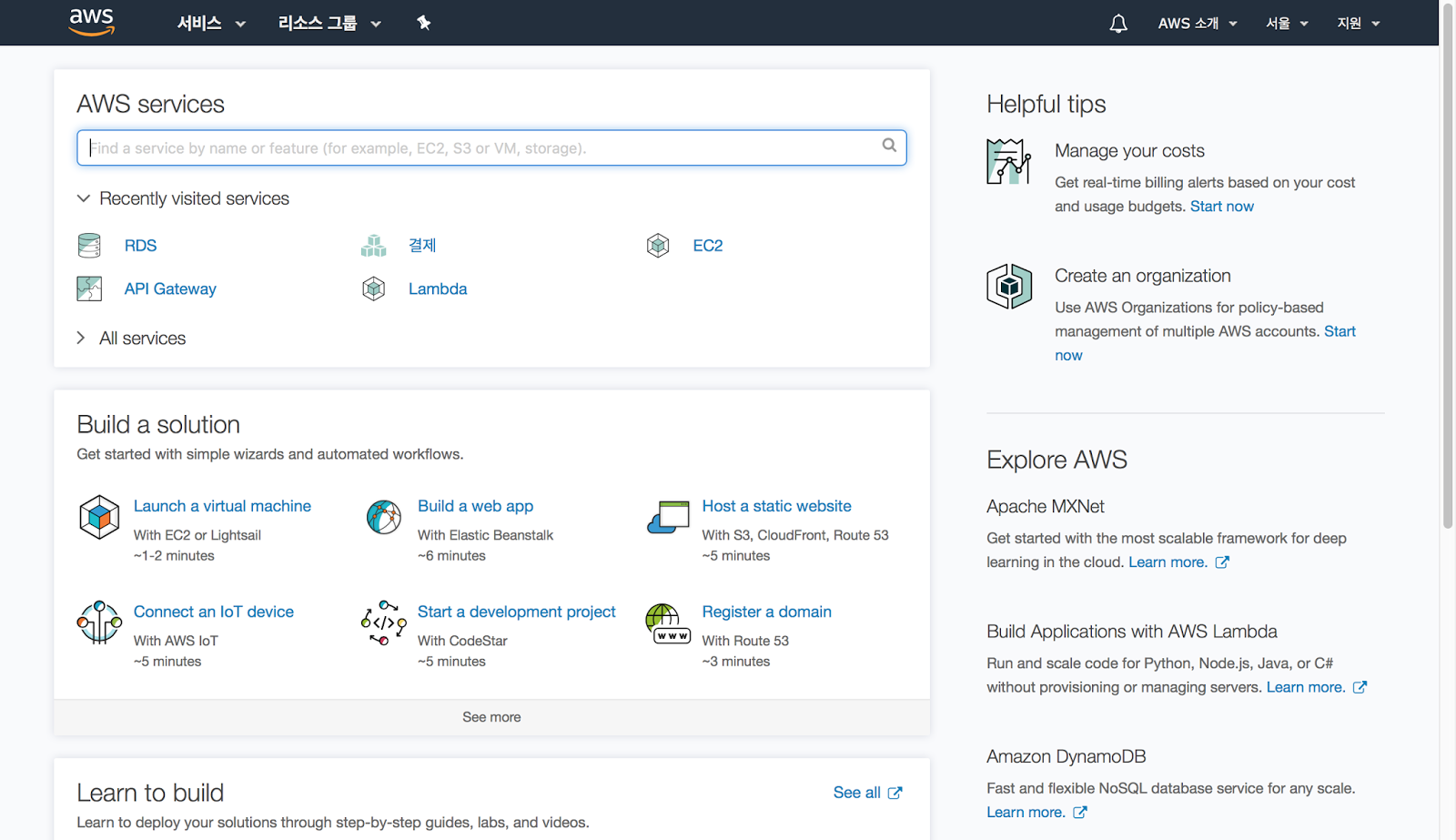This screenshot has width=1456, height=840.
Task: Open the Lambda service link
Action: point(438,288)
